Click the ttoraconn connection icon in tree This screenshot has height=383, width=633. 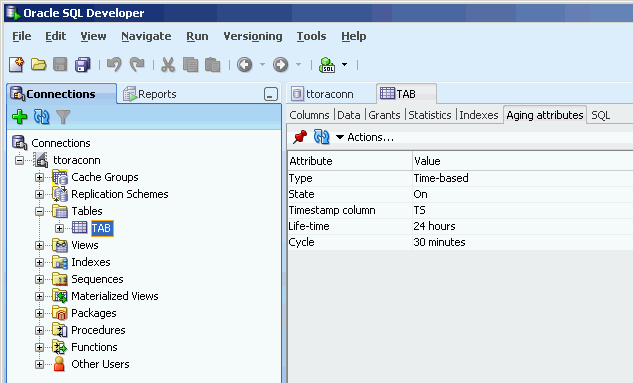(40, 160)
